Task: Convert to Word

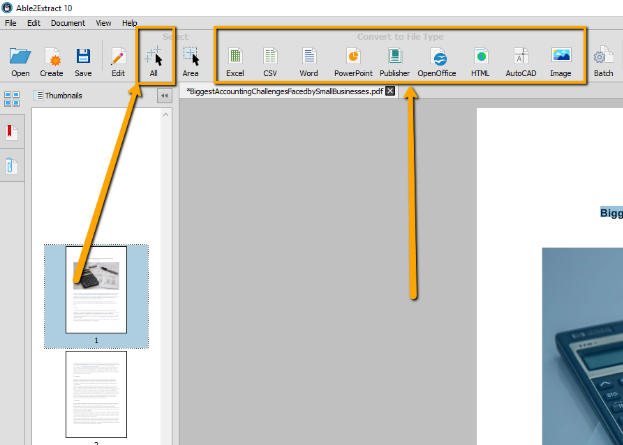Action: [x=309, y=62]
